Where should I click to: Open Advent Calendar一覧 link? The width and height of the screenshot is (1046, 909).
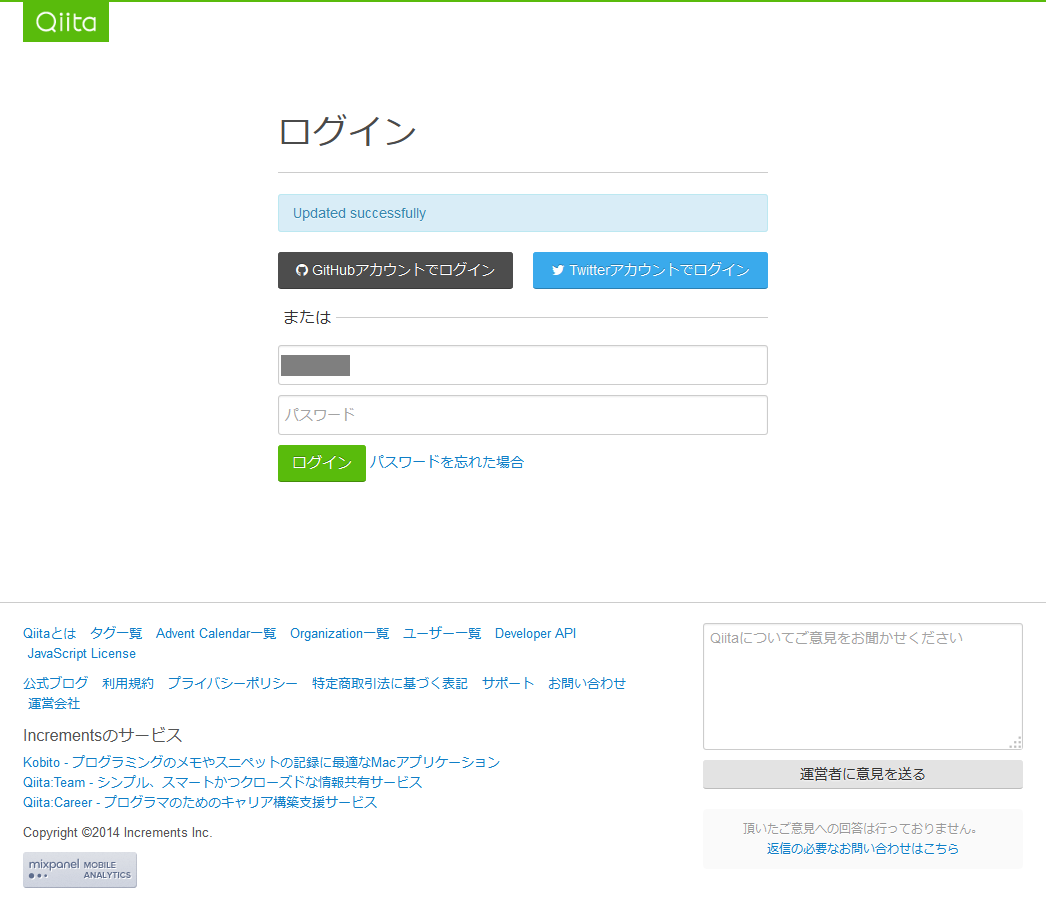(x=216, y=634)
